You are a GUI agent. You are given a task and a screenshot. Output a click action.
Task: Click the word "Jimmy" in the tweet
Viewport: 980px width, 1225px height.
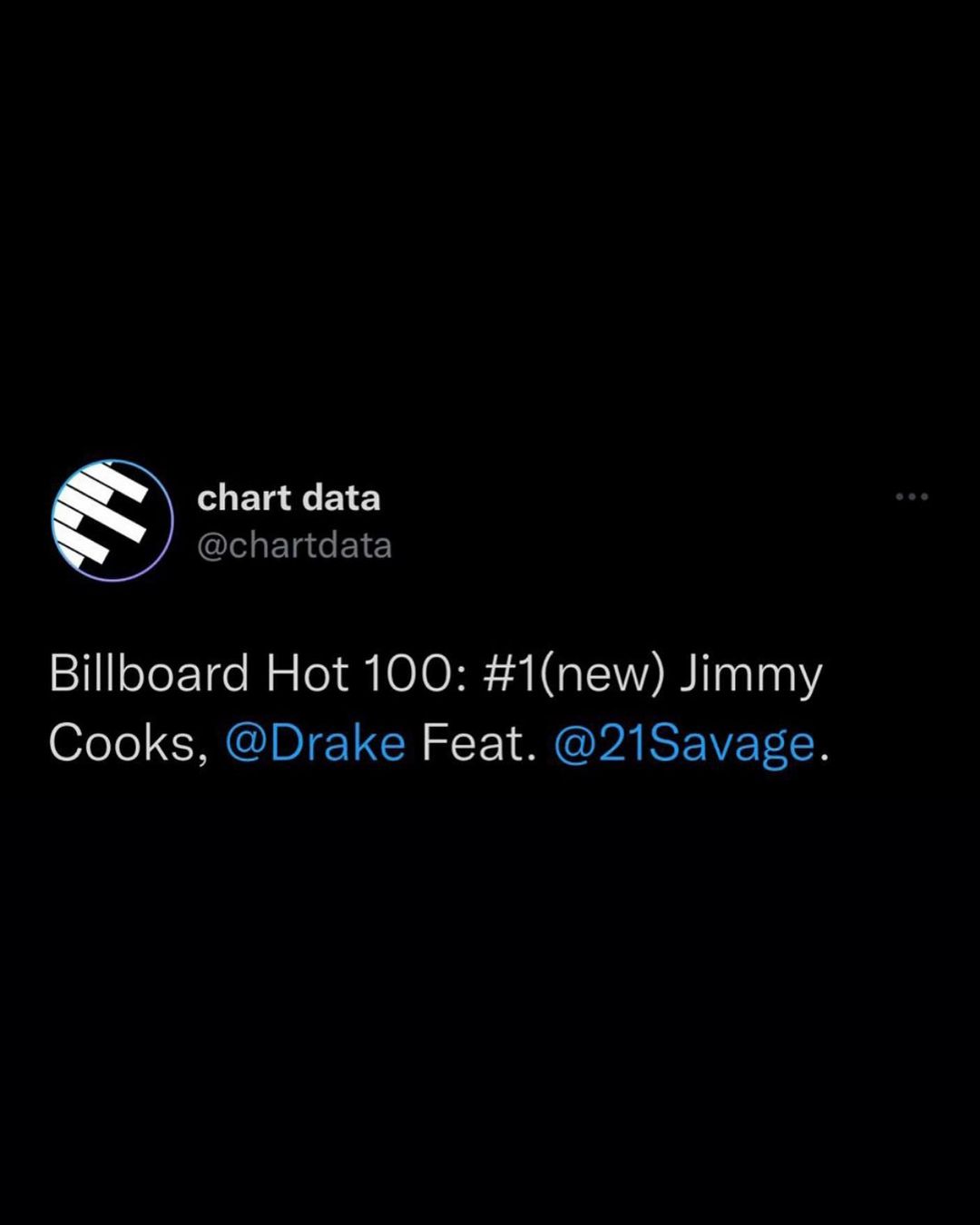(750, 674)
